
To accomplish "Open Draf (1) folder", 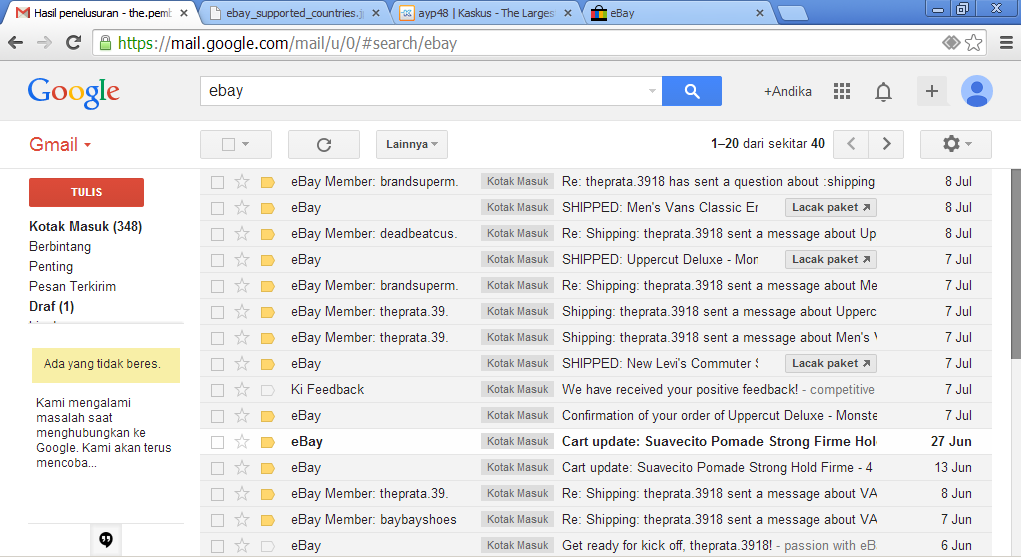I will tap(51, 307).
